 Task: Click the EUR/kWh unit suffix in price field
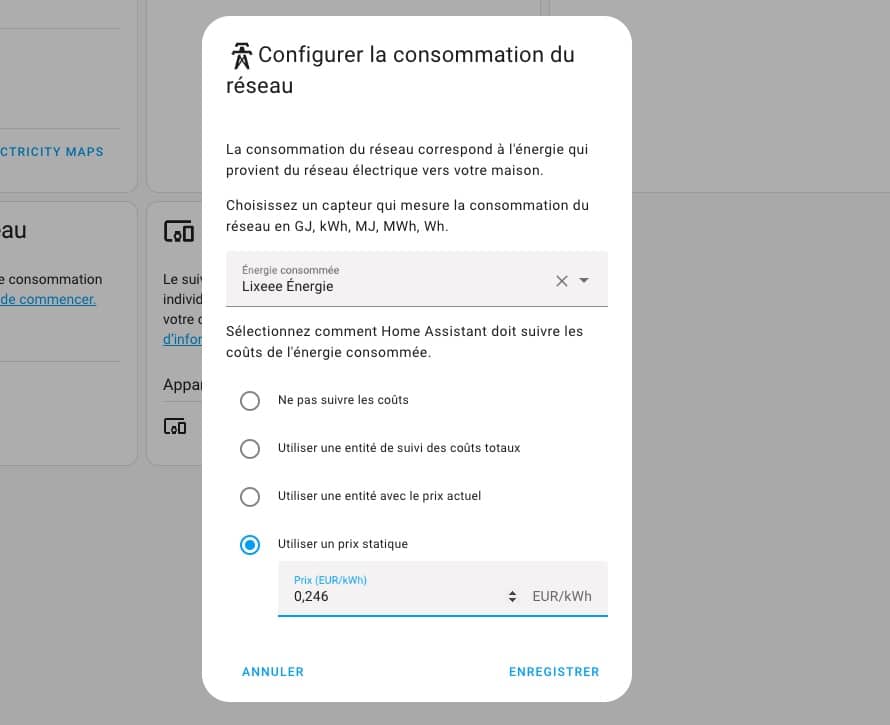coord(562,596)
